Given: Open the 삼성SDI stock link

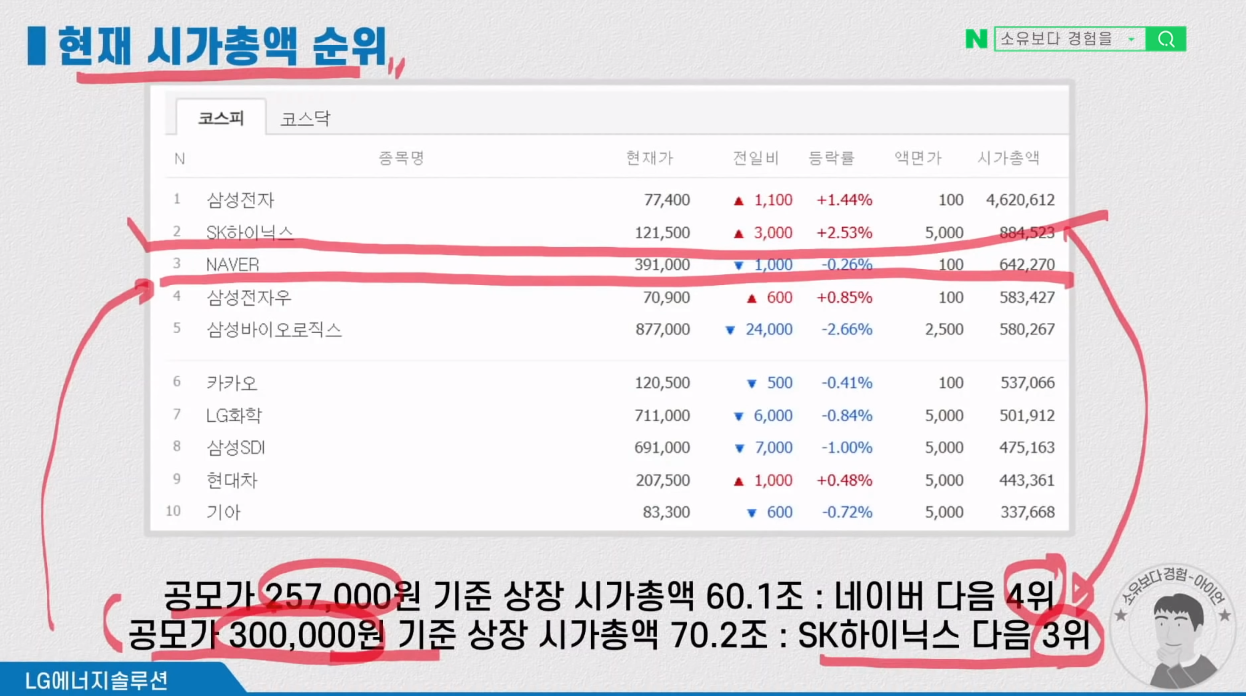Looking at the screenshot, I should pyautogui.click(x=236, y=447).
